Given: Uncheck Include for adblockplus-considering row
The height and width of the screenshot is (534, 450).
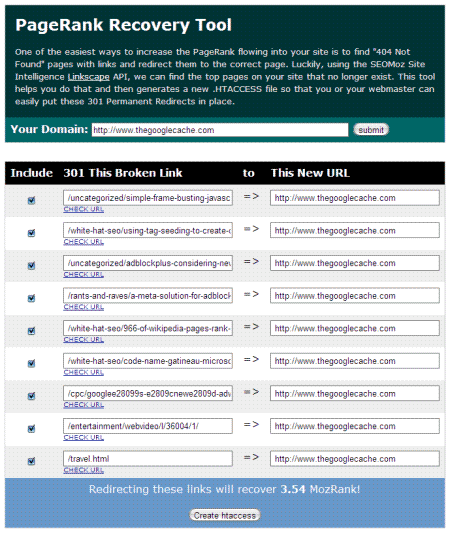Looking at the screenshot, I should (x=31, y=265).
